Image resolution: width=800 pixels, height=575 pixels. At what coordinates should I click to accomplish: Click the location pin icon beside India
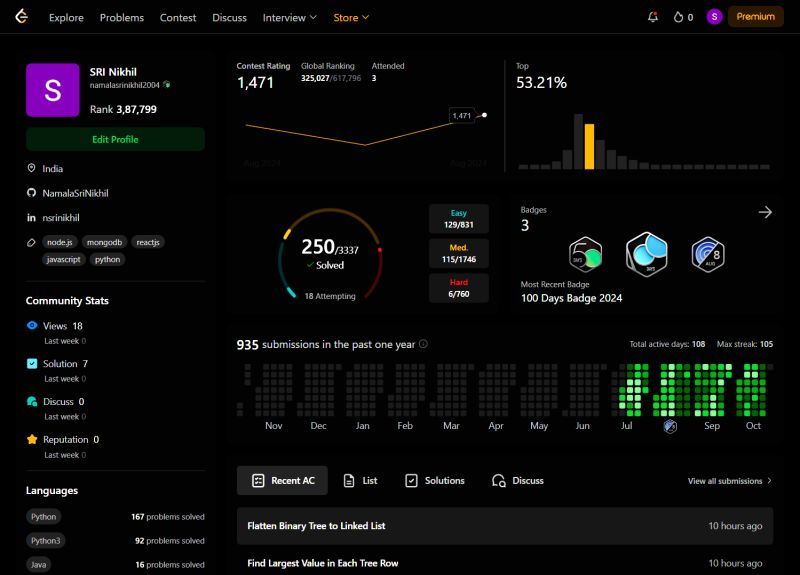31,168
